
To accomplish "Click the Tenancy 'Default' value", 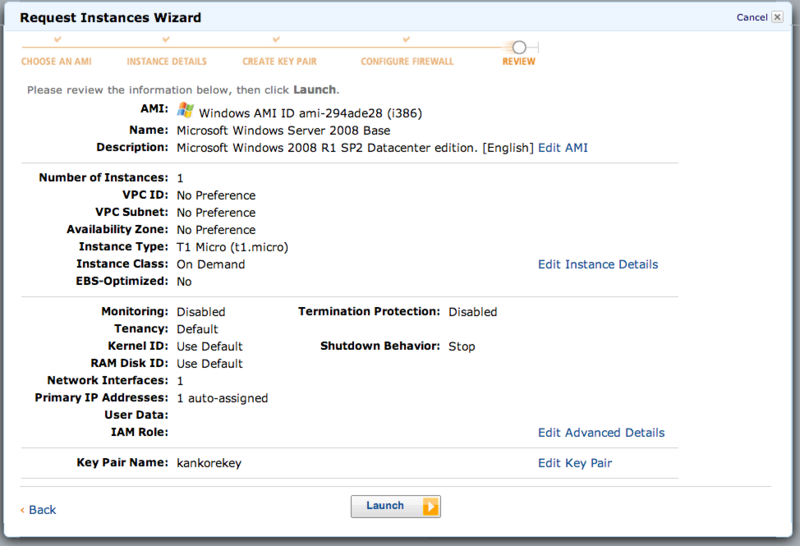I will 197,329.
